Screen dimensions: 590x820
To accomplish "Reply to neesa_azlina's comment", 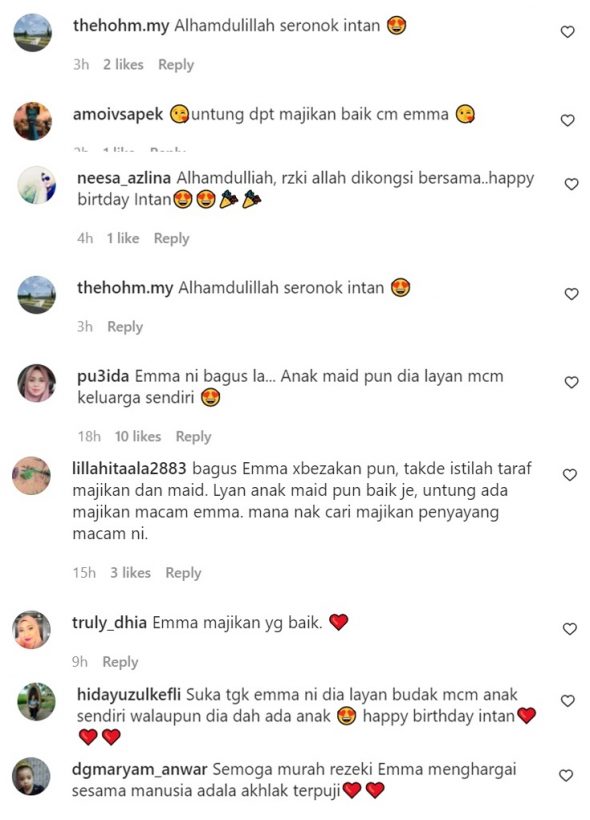I will point(172,238).
